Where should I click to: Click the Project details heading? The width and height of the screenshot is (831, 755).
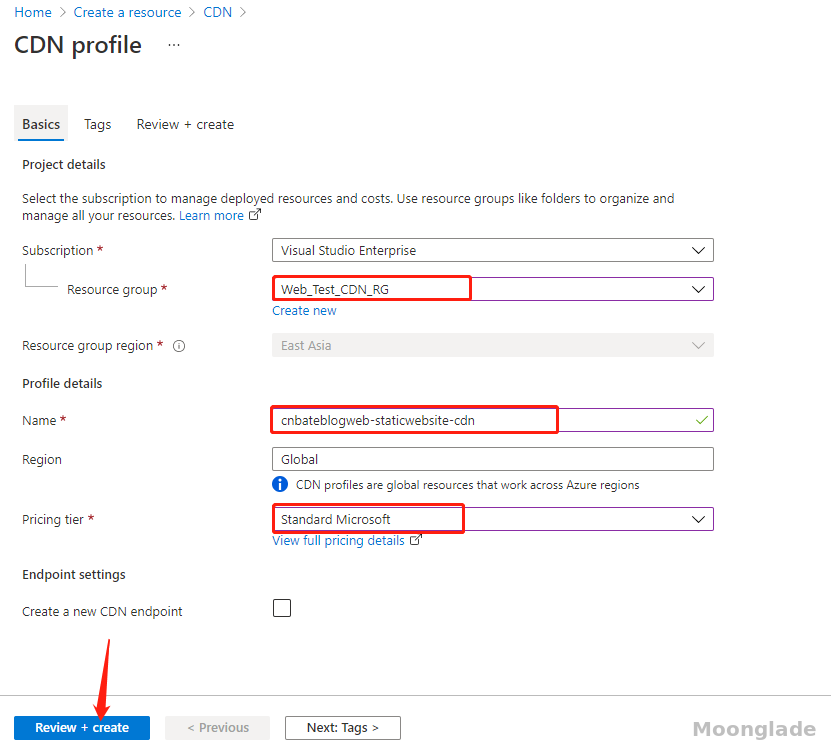[64, 165]
